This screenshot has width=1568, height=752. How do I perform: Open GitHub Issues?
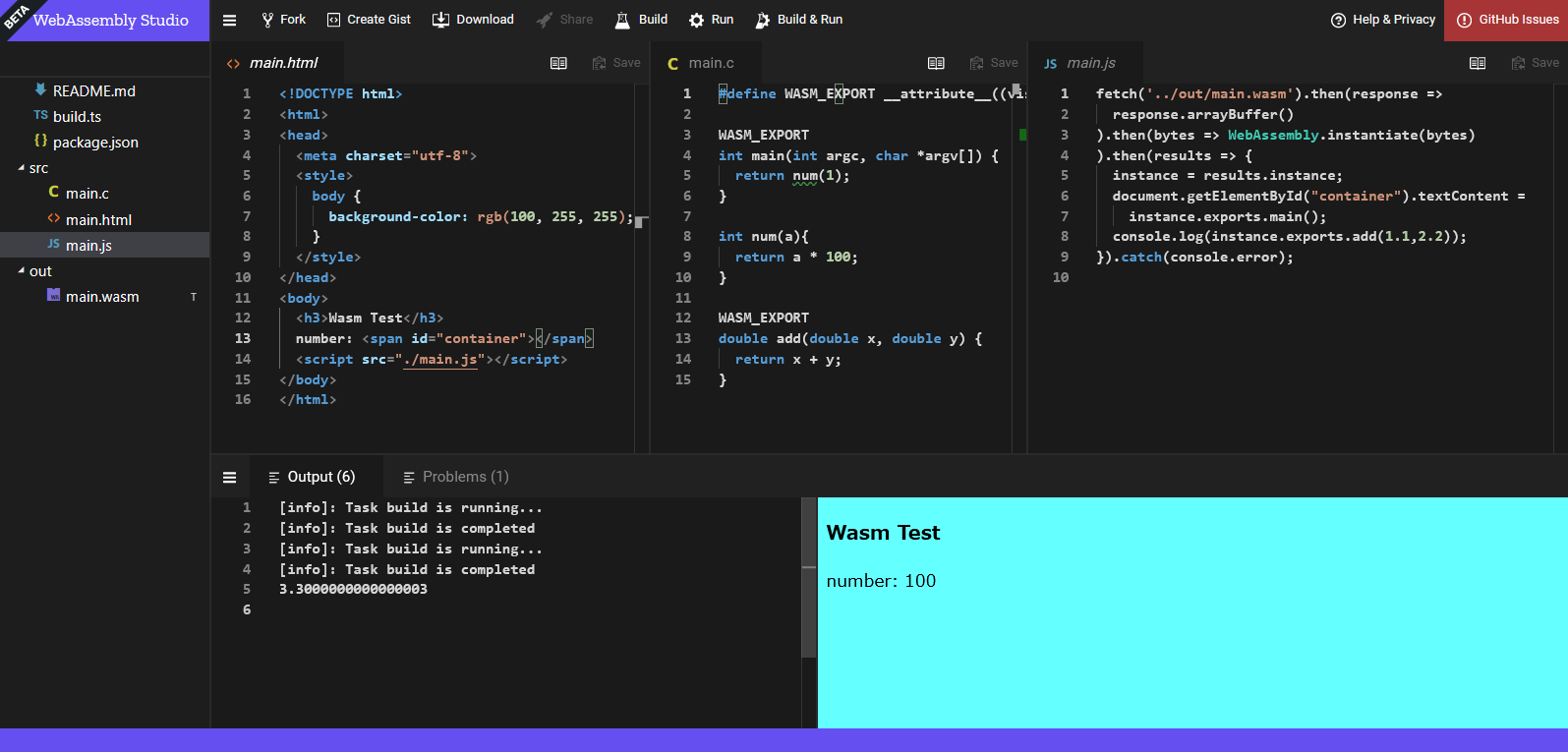[1506, 20]
